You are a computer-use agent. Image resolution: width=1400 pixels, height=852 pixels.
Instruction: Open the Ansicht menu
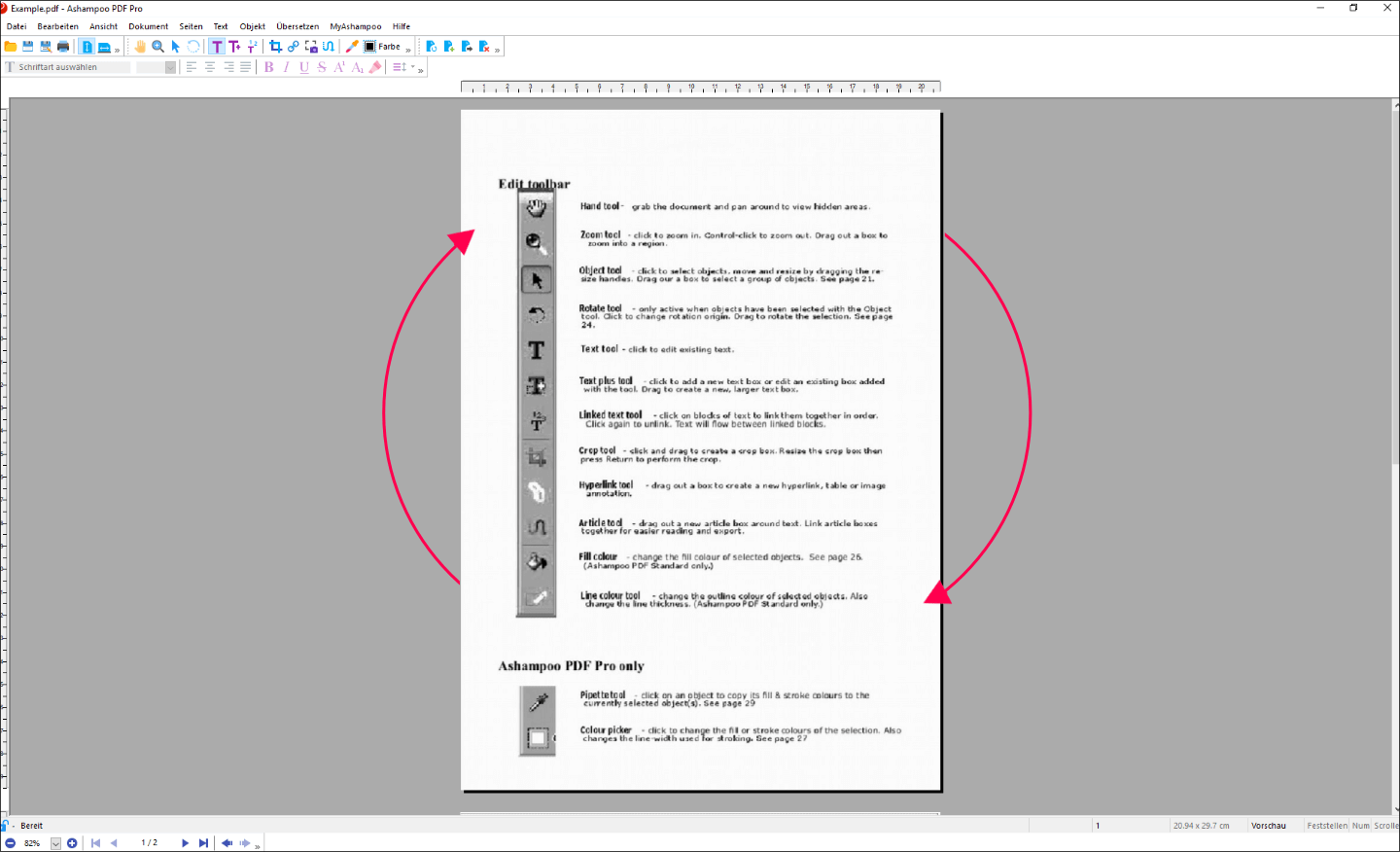[103, 26]
